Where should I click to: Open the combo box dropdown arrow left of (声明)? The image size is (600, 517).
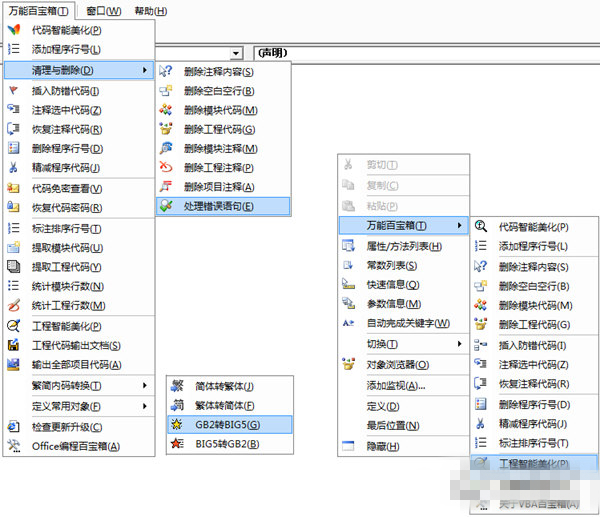point(236,53)
